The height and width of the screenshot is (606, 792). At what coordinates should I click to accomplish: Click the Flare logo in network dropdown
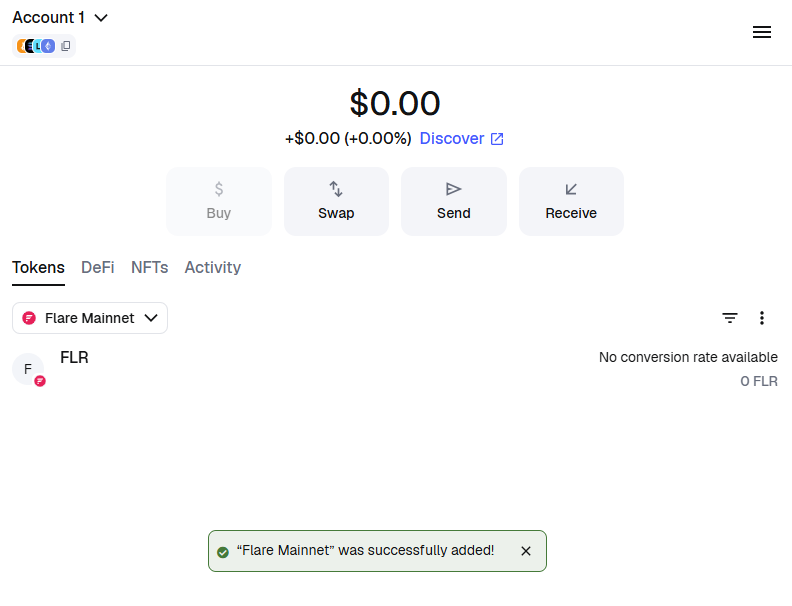29,318
